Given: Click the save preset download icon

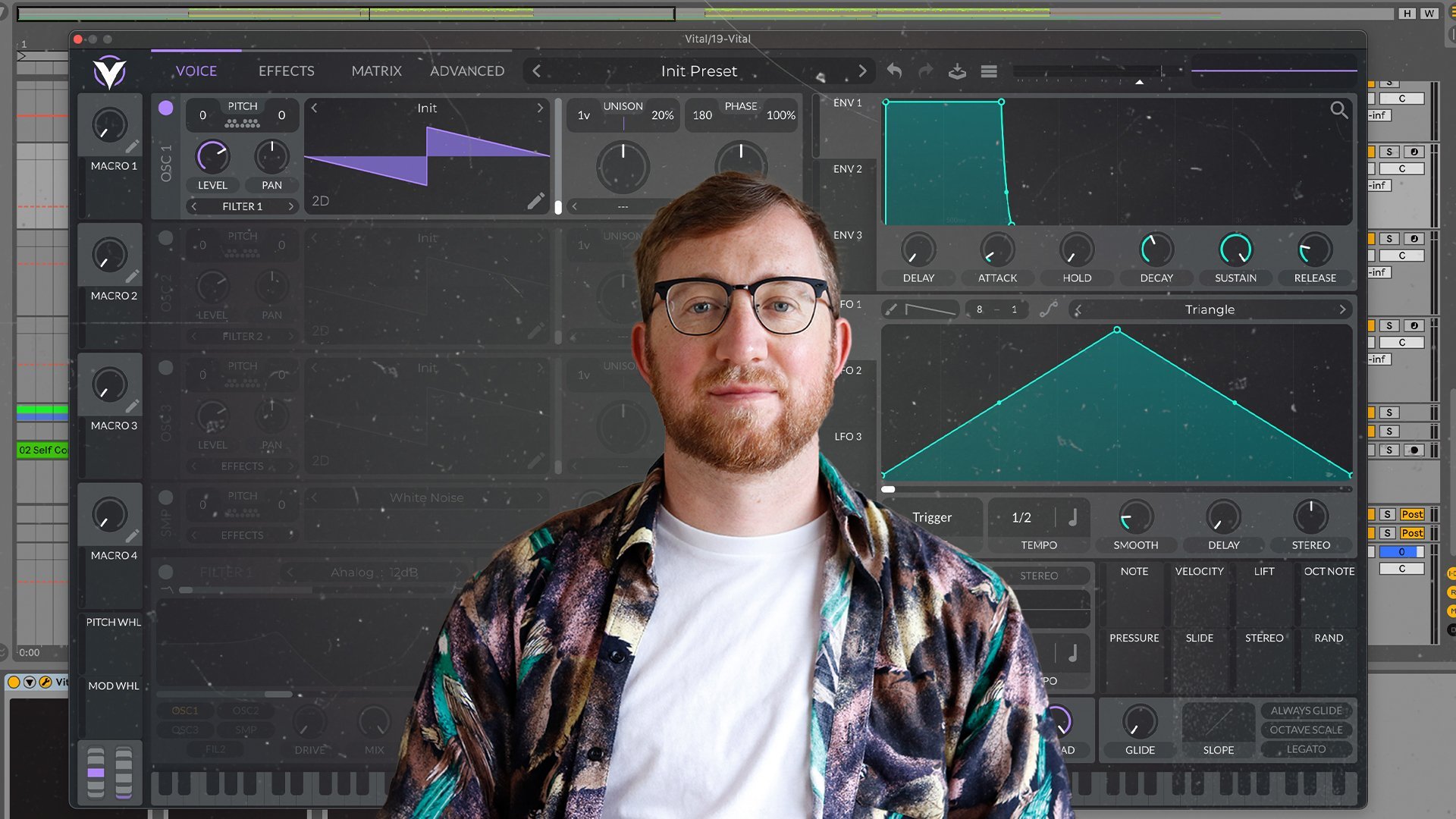Looking at the screenshot, I should (957, 71).
